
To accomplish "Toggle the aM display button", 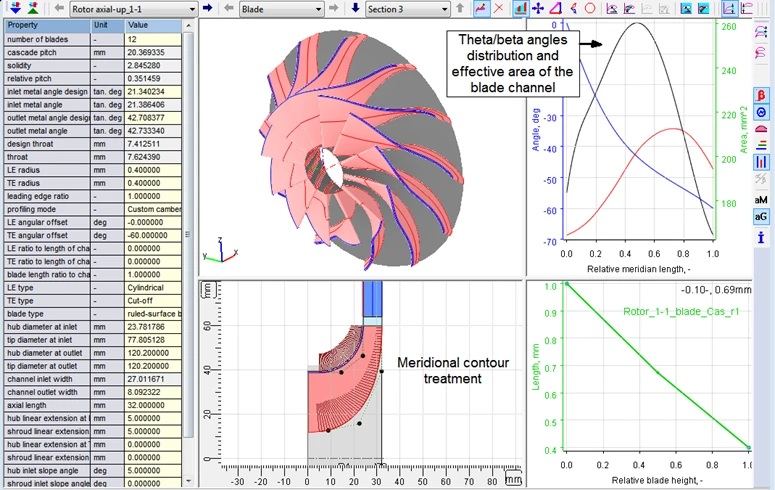I will coord(761,199).
